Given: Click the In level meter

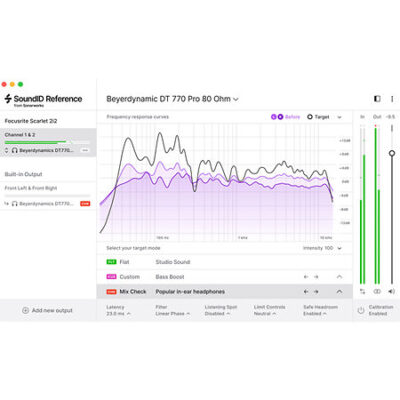Looking at the screenshot, I should (362, 204).
